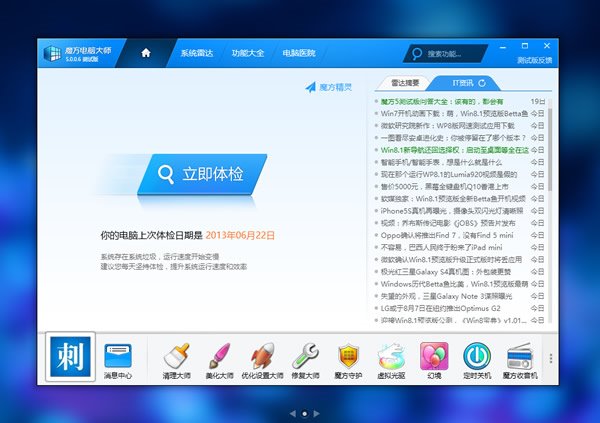Launch 清理大师 brush icon
Image resolution: width=600 pixels, height=423 pixels.
pos(176,361)
